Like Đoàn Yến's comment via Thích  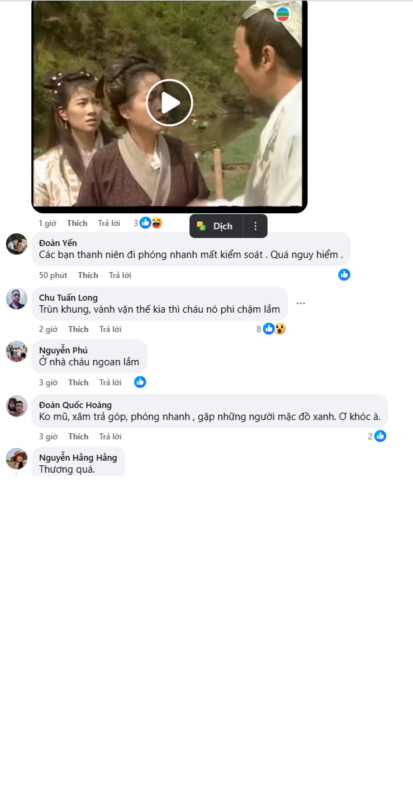pyautogui.click(x=88, y=276)
